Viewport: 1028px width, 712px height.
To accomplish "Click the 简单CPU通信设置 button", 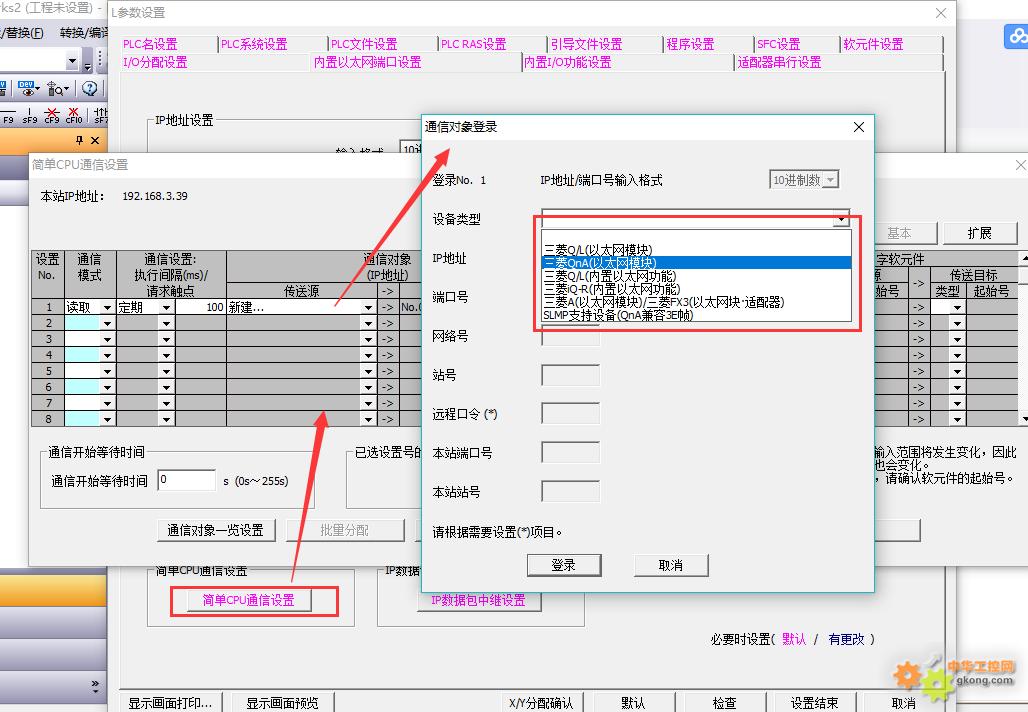I will tap(248, 600).
